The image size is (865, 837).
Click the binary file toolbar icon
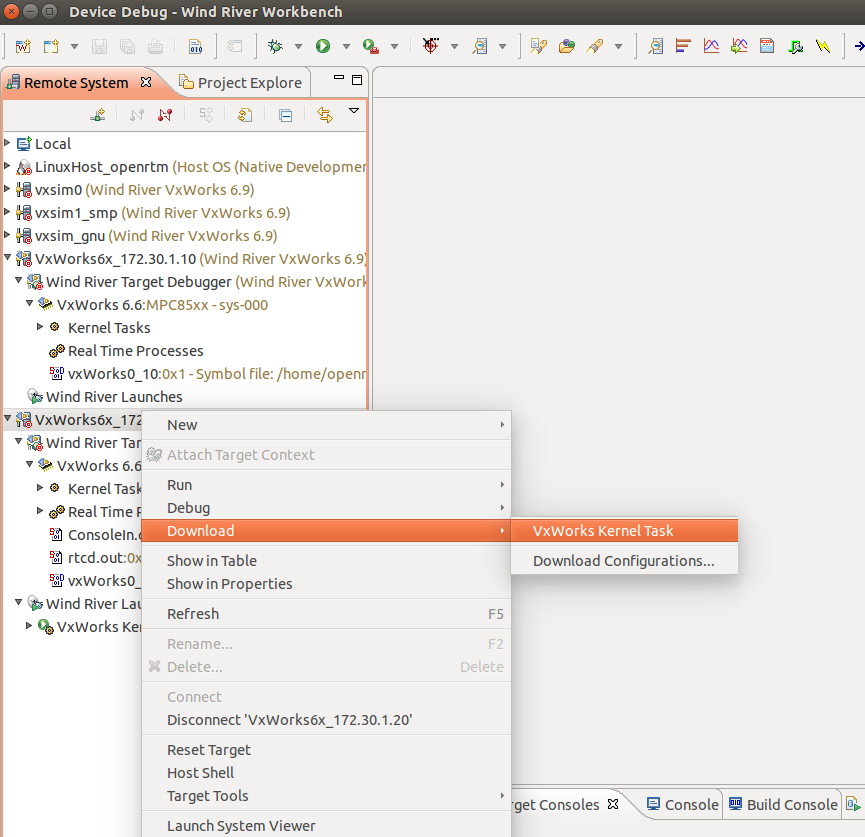click(195, 46)
